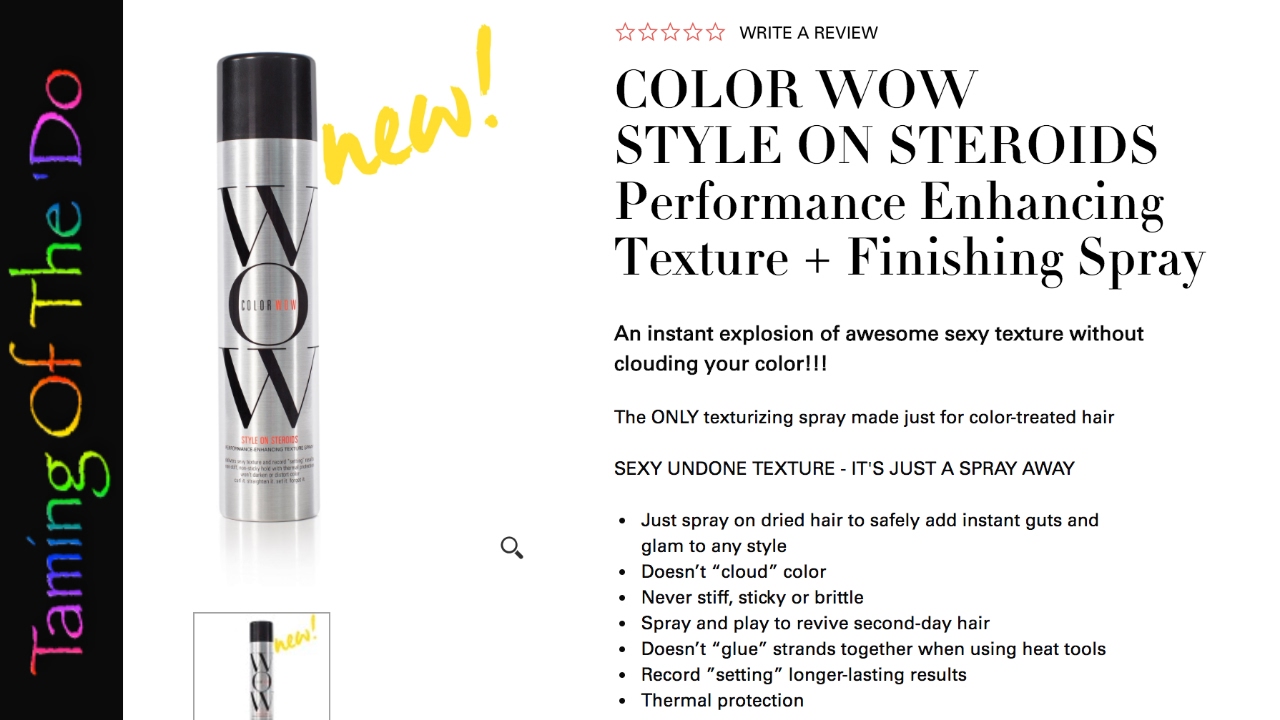Image resolution: width=1280 pixels, height=720 pixels.
Task: Click the magnifier zoom icon
Action: coord(512,547)
